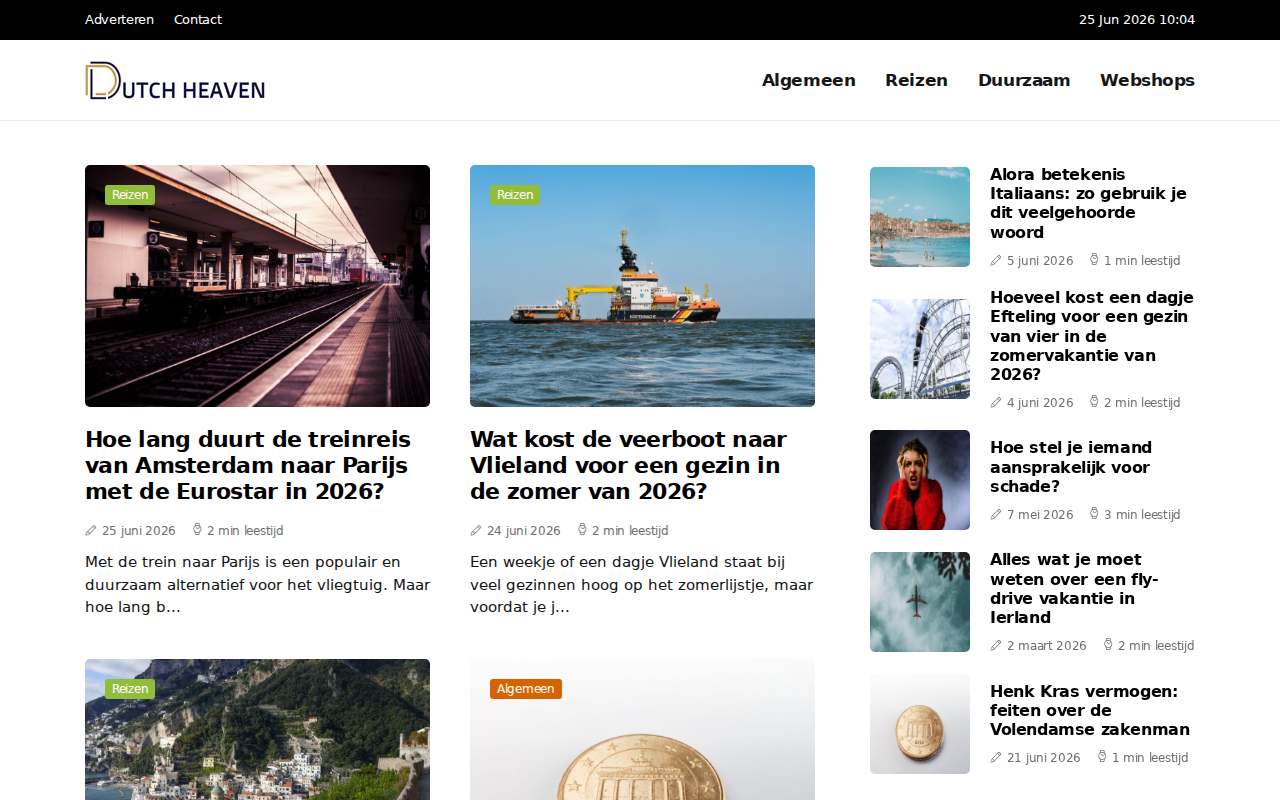Click pencil icon beside 2 maart 2026
The width and height of the screenshot is (1280, 800).
tap(996, 646)
